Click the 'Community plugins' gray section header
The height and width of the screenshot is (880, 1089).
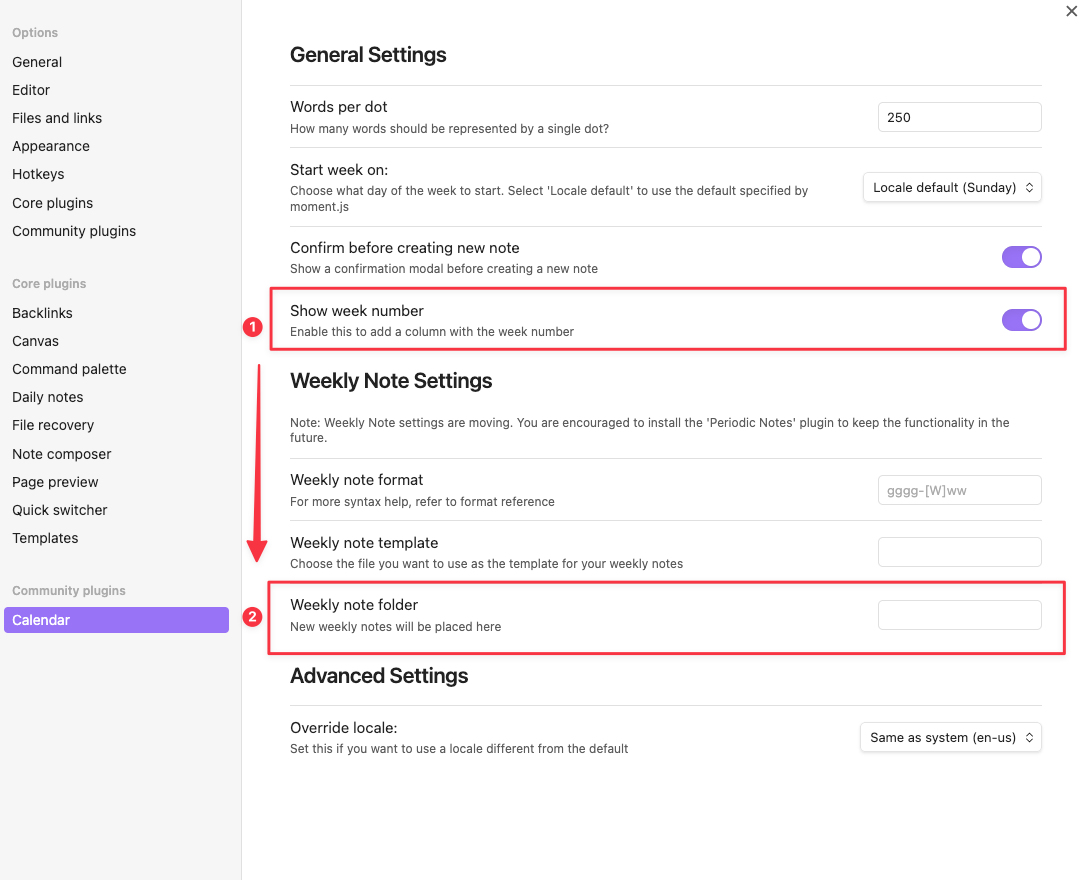69,591
